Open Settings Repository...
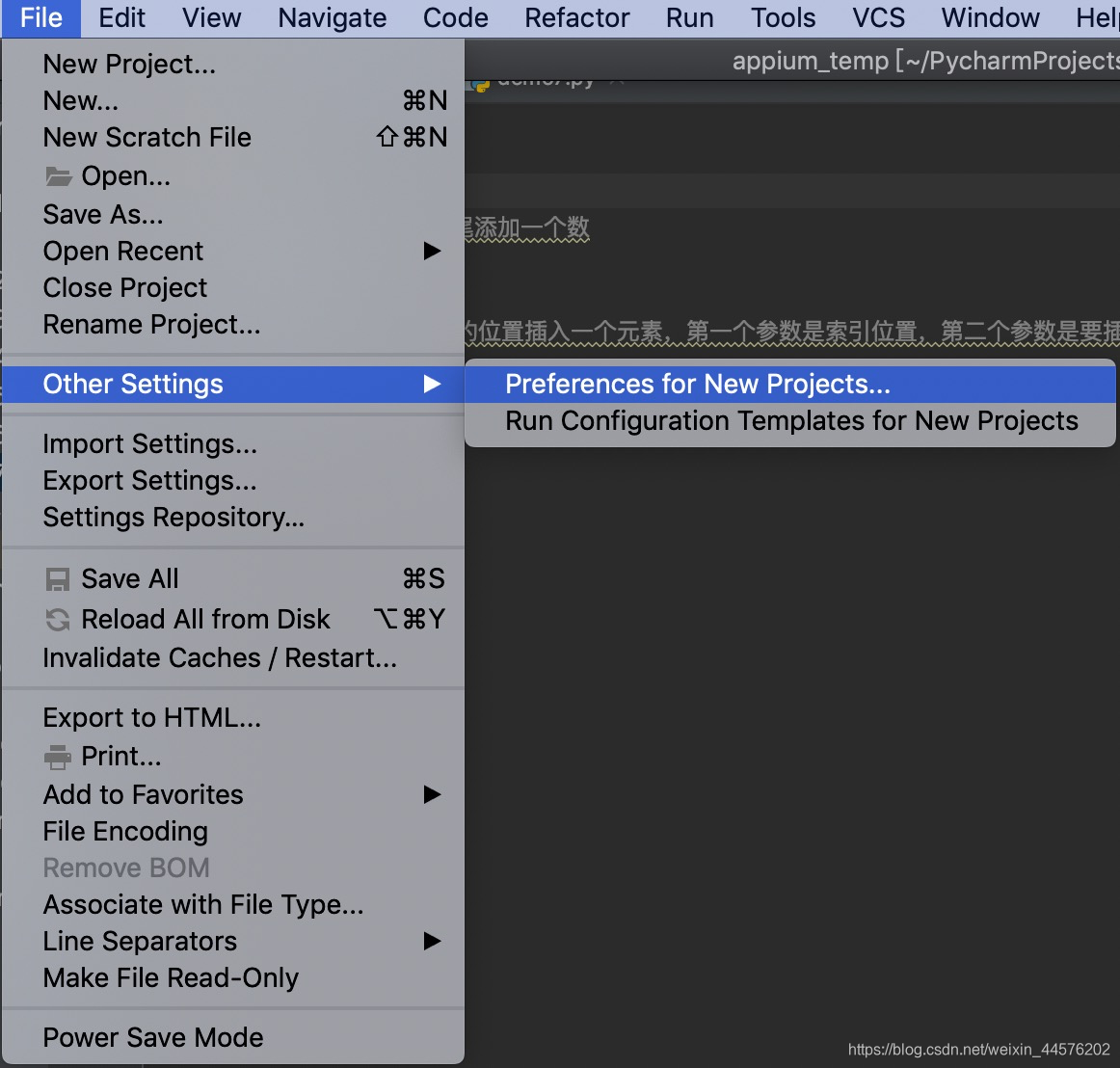This screenshot has height=1068, width=1120. tap(233, 518)
